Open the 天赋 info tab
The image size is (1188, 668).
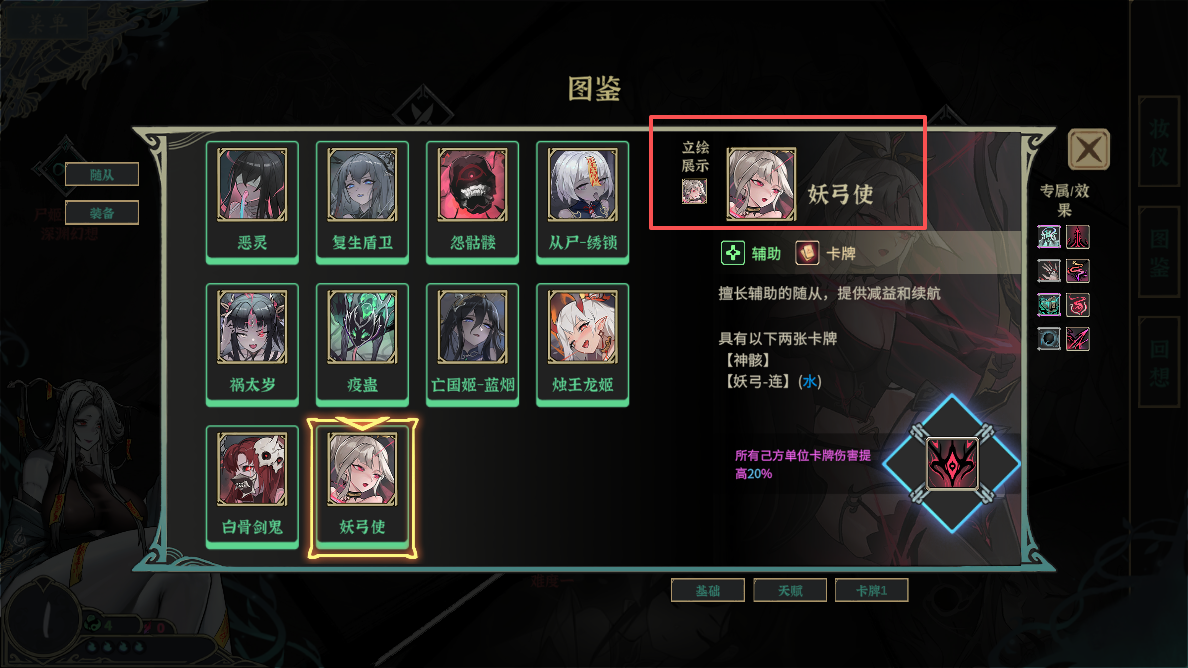tap(790, 590)
